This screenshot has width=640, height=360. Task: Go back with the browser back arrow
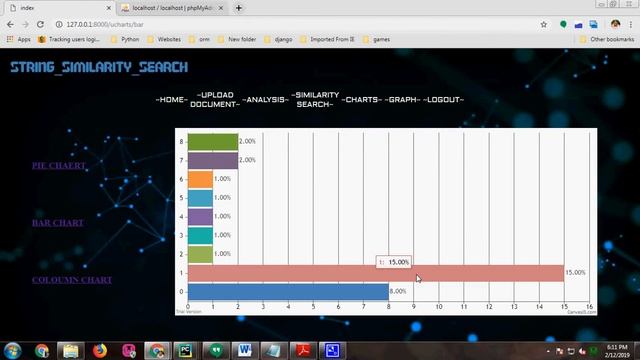10,24
